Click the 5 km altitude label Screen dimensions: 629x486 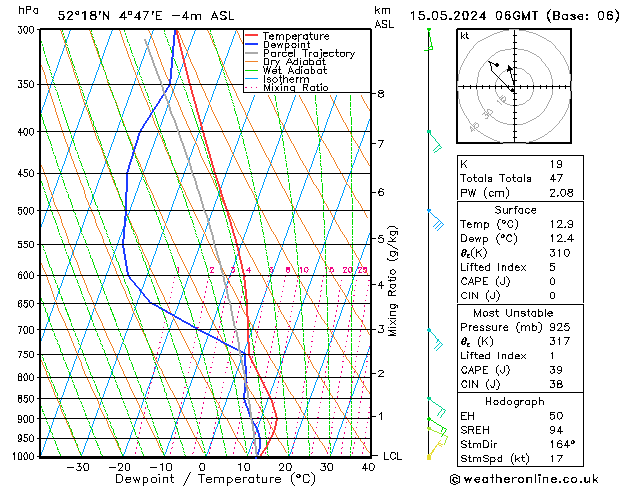pos(381,239)
